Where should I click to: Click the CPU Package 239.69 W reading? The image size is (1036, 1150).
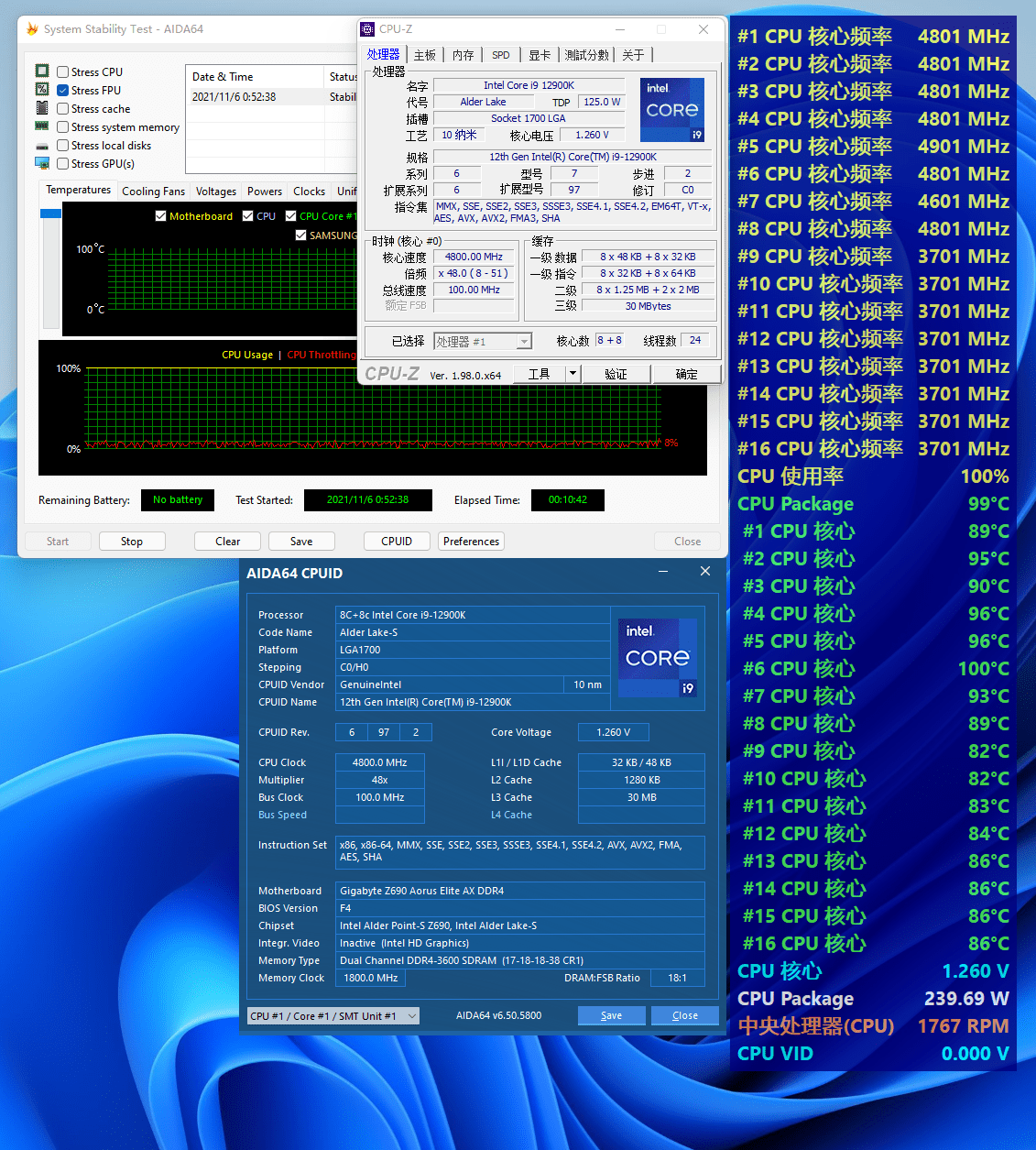pyautogui.click(x=873, y=999)
